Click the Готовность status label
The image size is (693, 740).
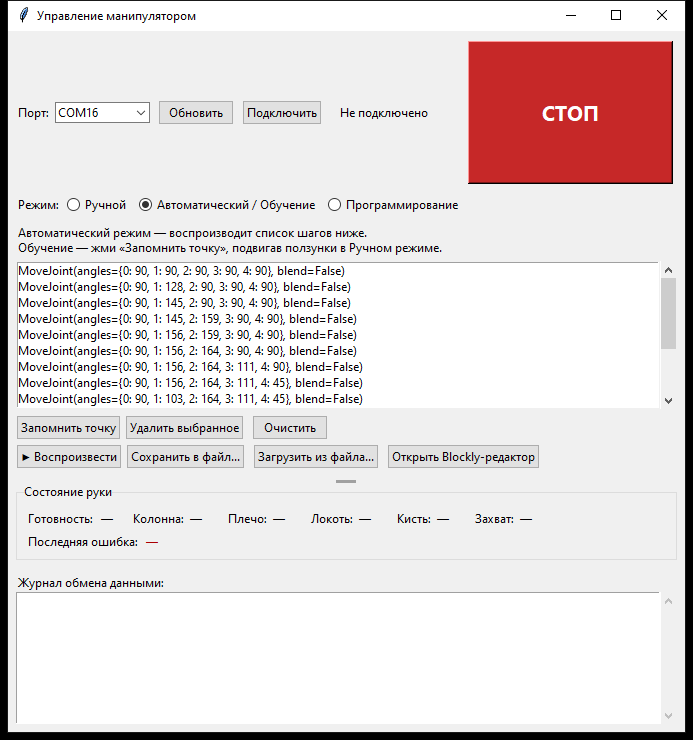[x=60, y=519]
